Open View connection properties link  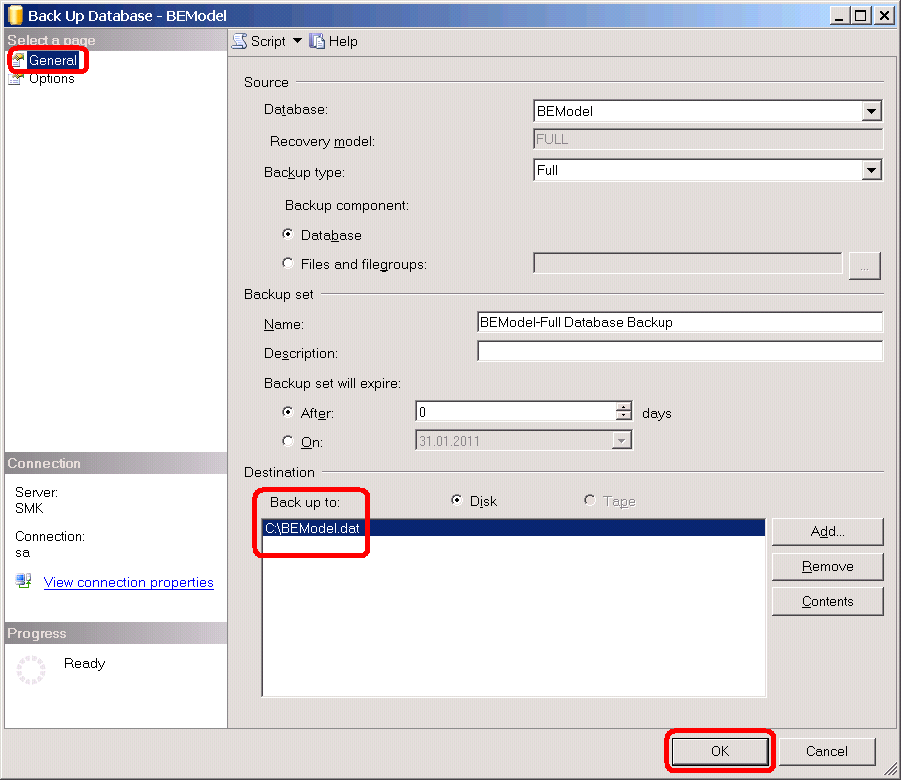tap(128, 582)
